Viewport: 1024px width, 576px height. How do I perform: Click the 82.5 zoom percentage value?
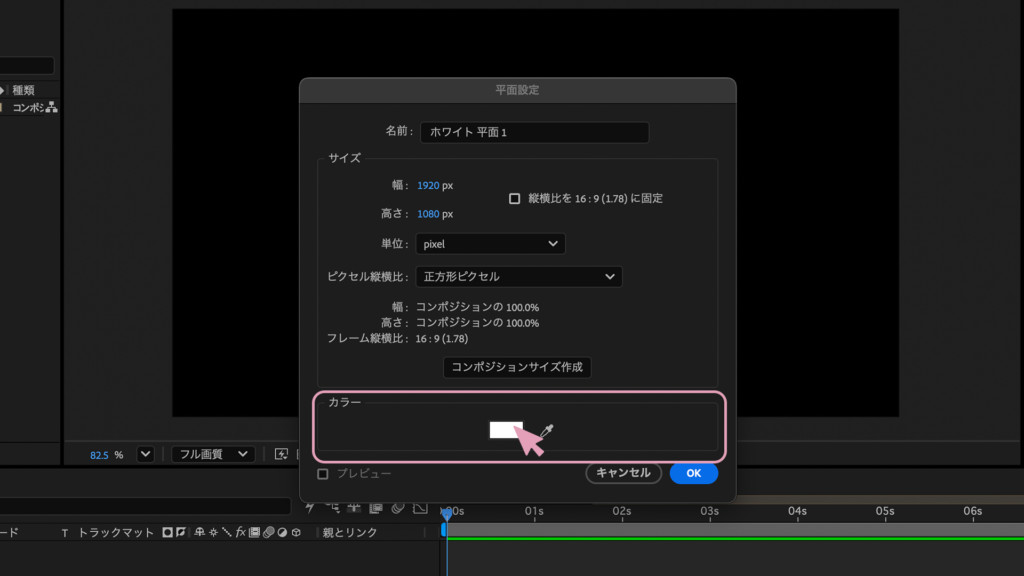99,455
